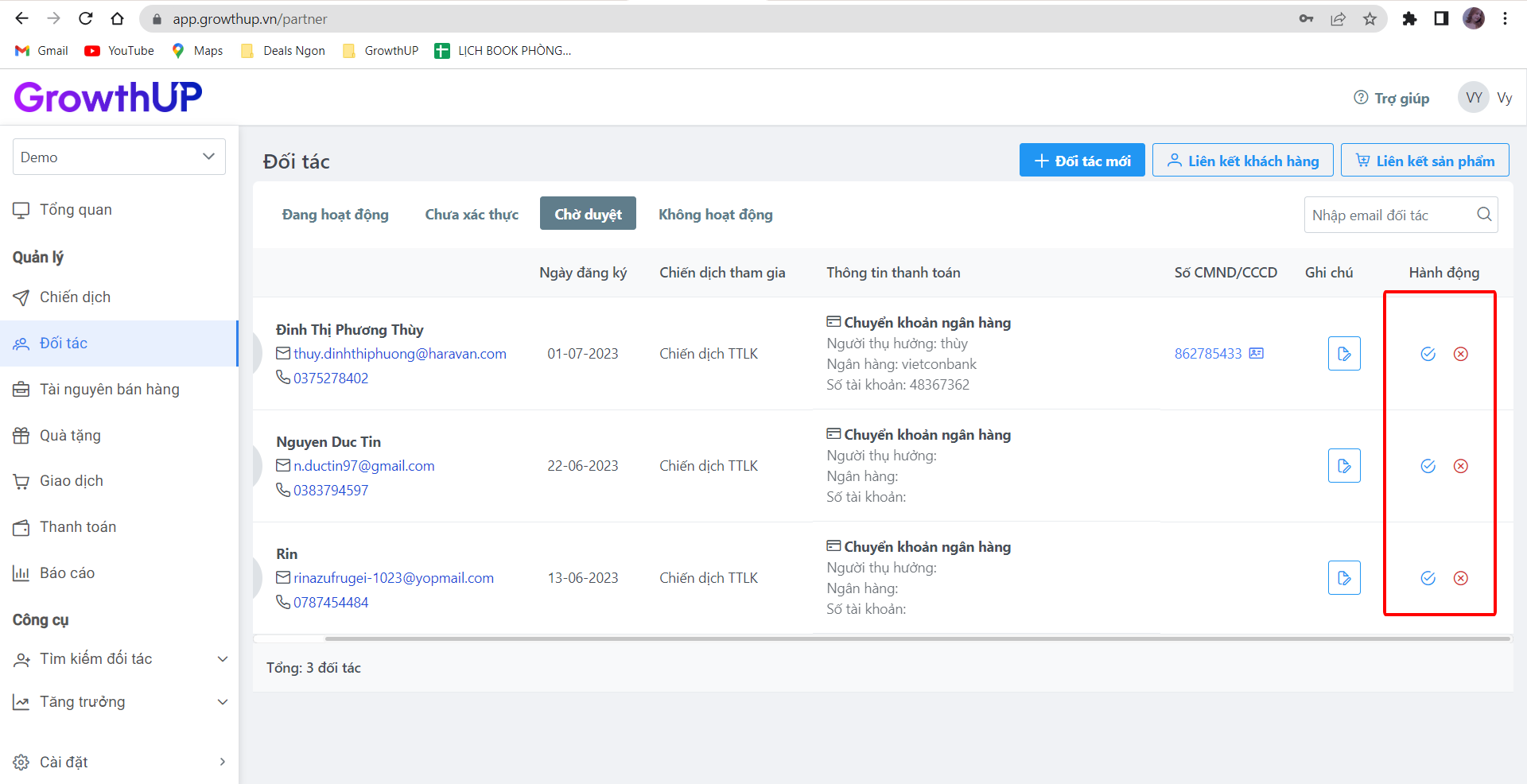Switch to Đang hoạt động tab
Image resolution: width=1527 pixels, height=784 pixels.
point(335,214)
